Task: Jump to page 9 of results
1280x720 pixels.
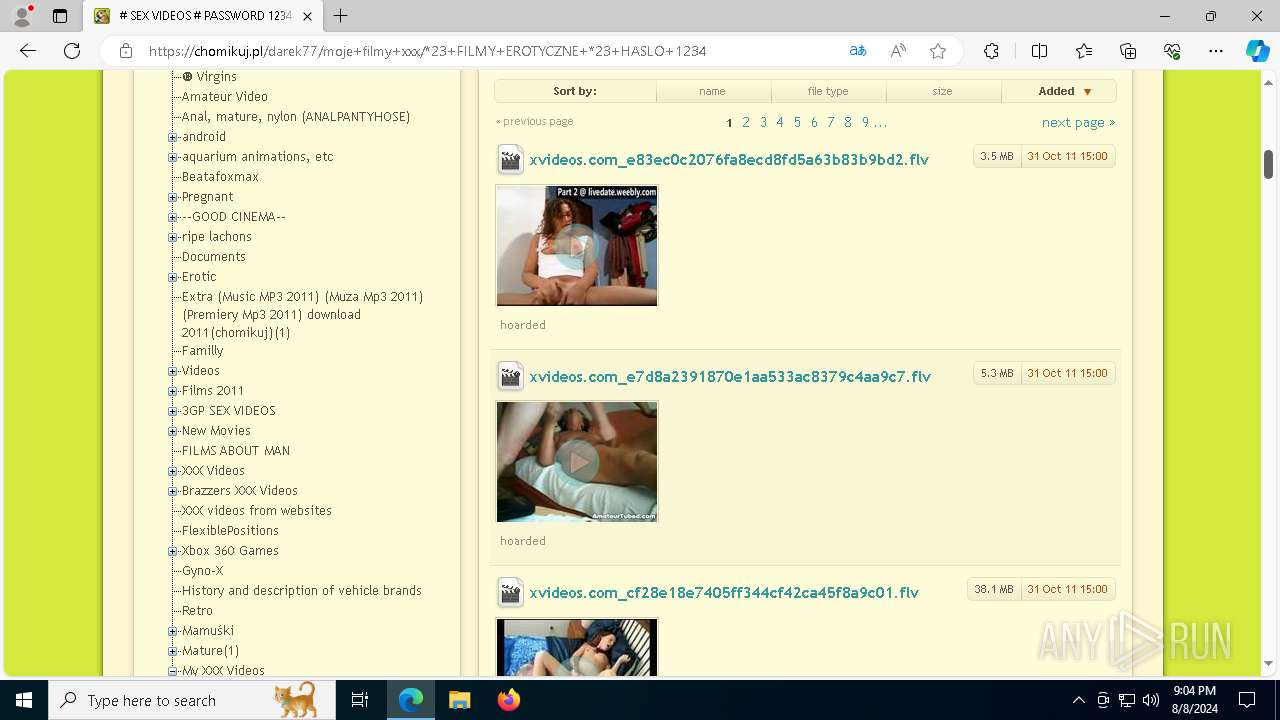Action: tap(866, 122)
